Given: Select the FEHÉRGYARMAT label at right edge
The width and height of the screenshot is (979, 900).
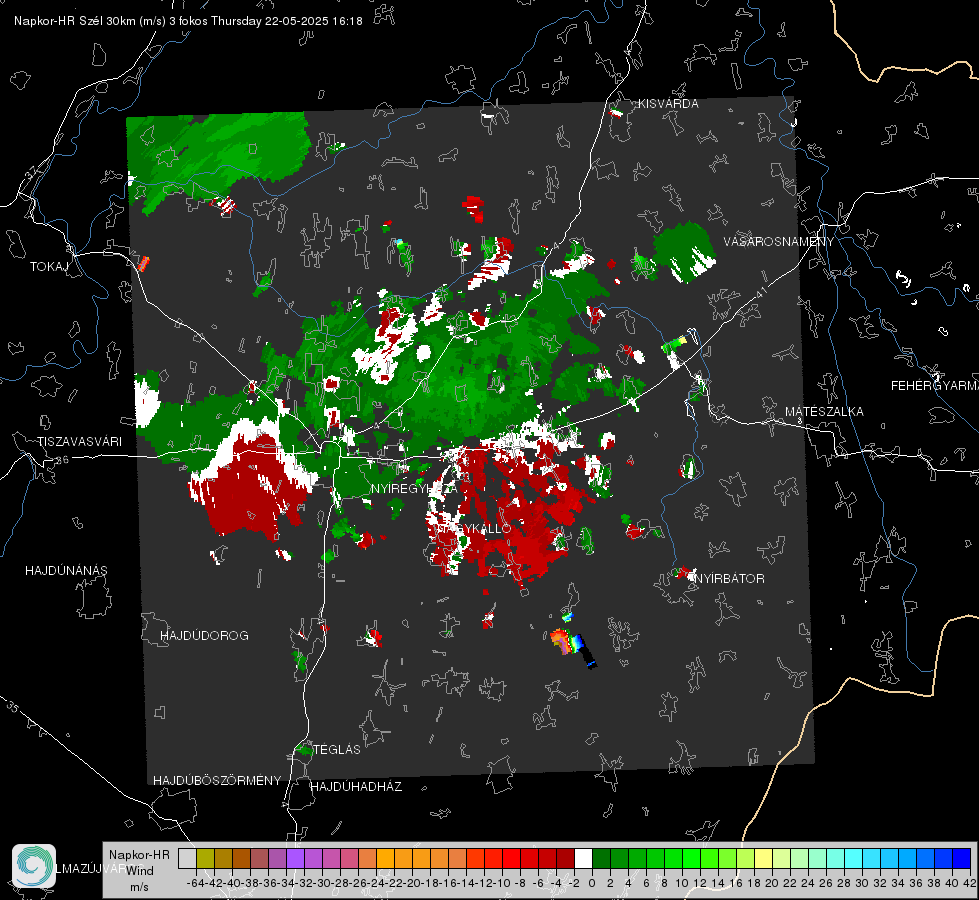Looking at the screenshot, I should click(935, 386).
